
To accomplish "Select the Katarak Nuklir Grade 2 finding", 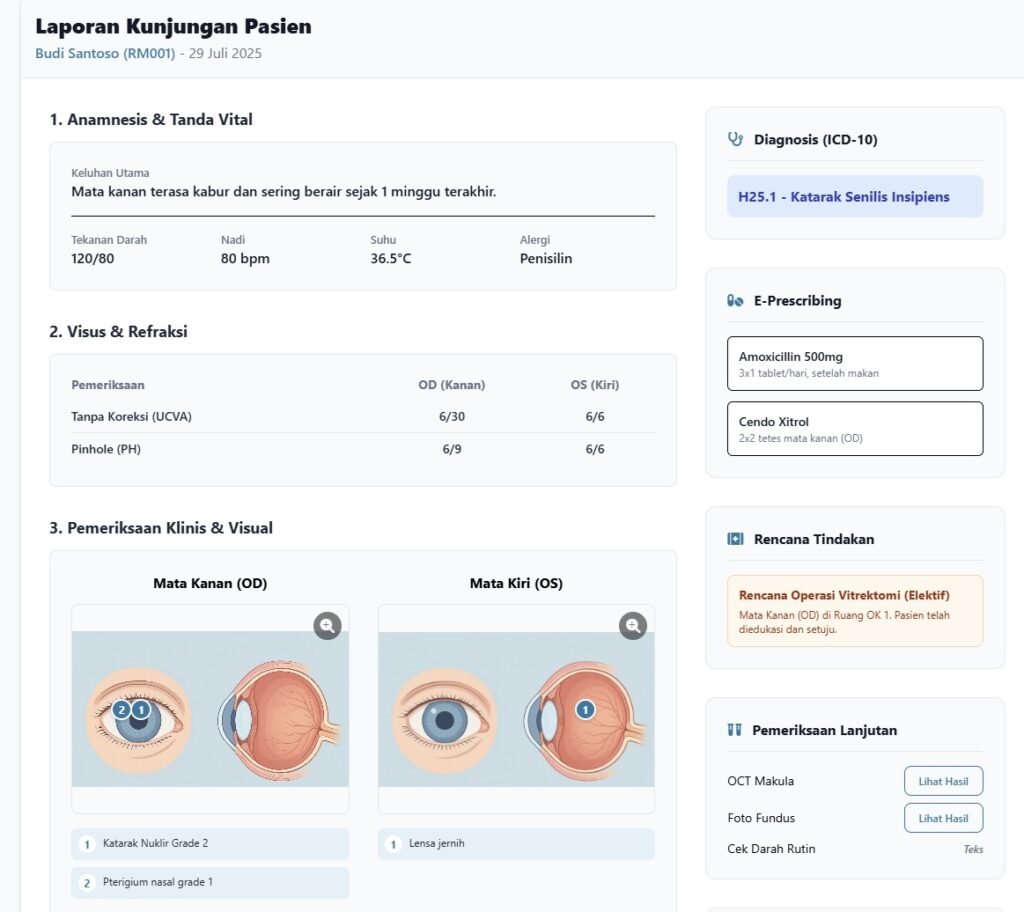I will tap(210, 844).
